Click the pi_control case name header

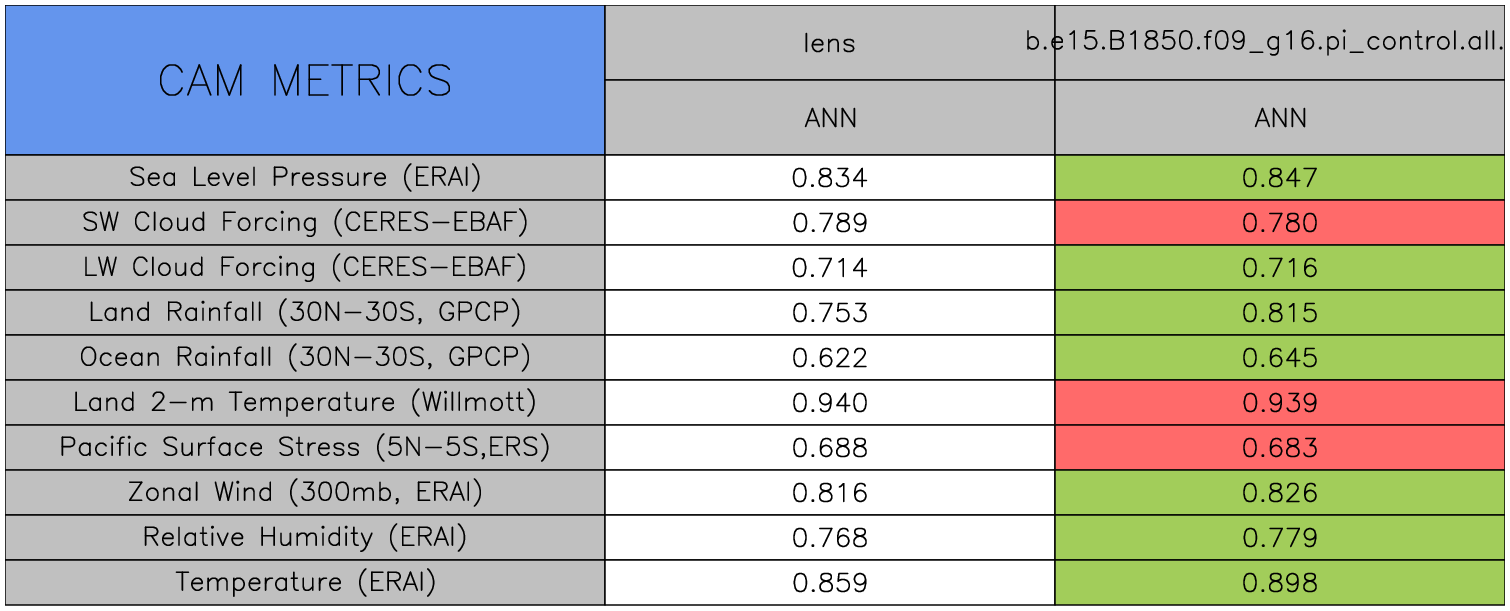click(x=1266, y=43)
